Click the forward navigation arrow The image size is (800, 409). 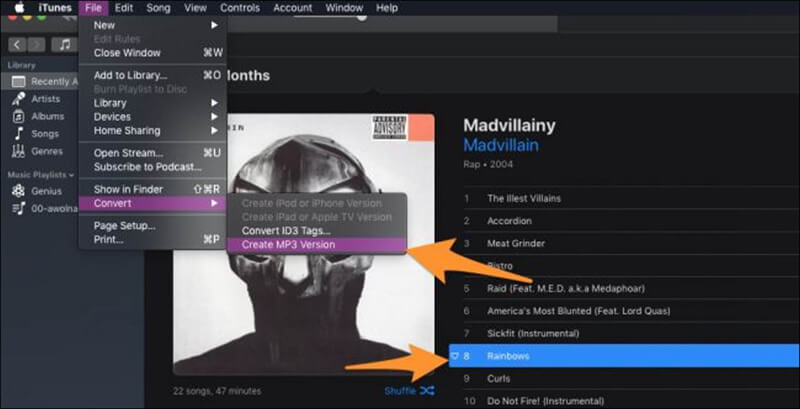click(x=36, y=45)
